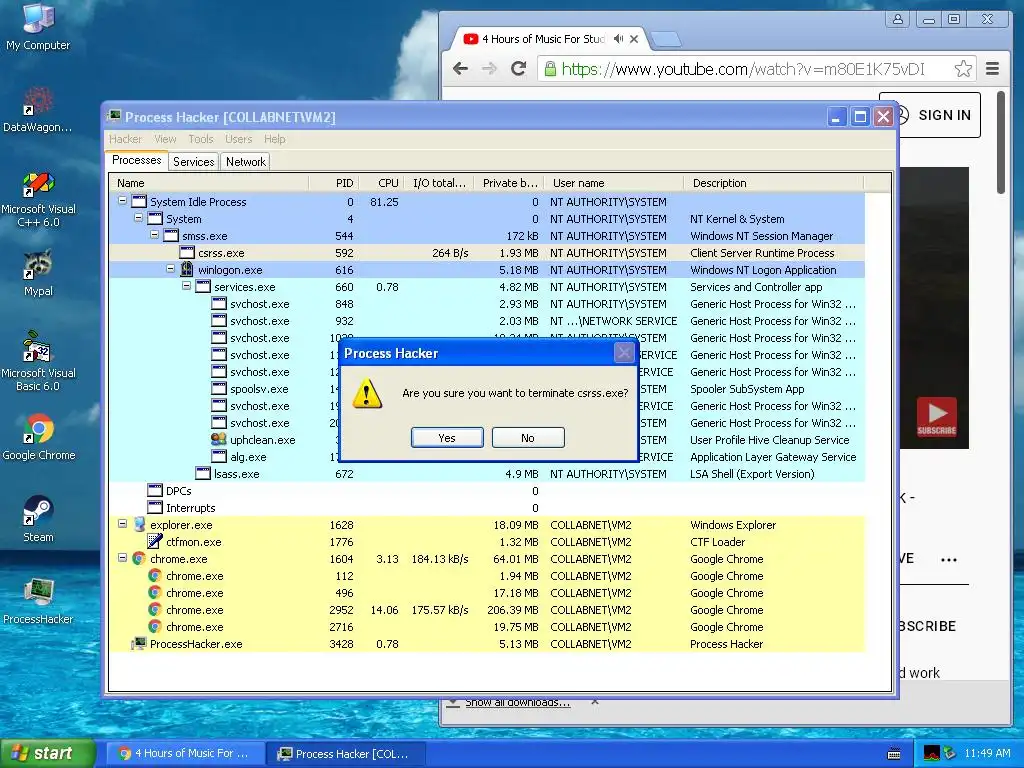Open the View menu
The height and width of the screenshot is (768, 1024).
165,139
